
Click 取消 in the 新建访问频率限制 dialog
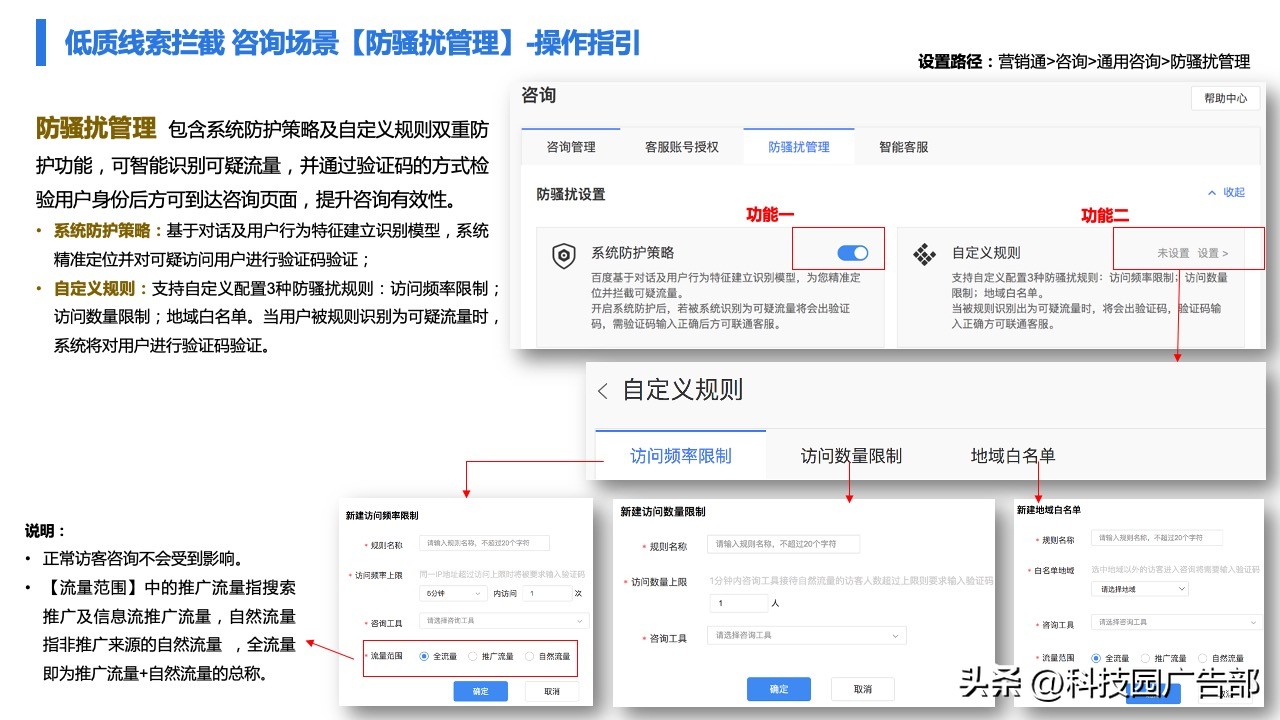pos(552,690)
